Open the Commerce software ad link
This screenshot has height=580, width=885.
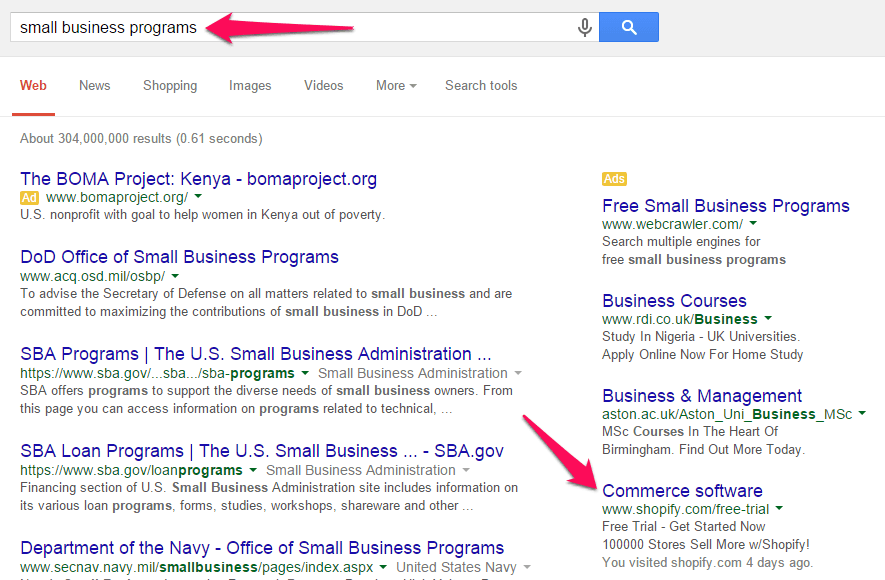coord(682,490)
